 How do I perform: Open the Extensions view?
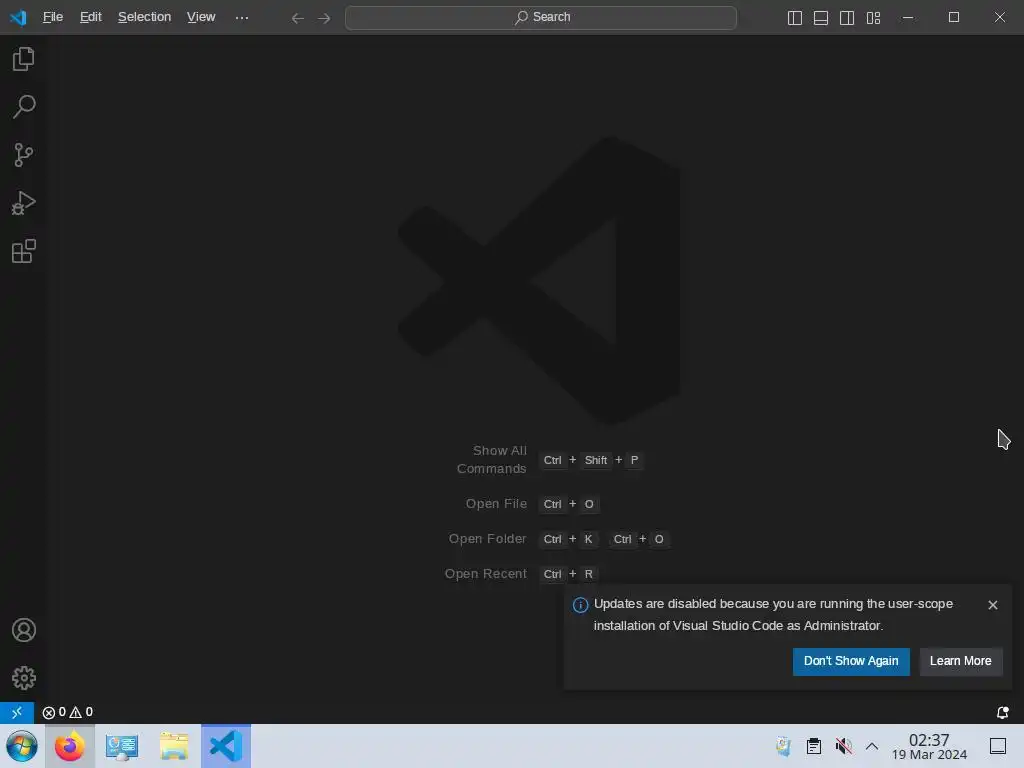[24, 251]
